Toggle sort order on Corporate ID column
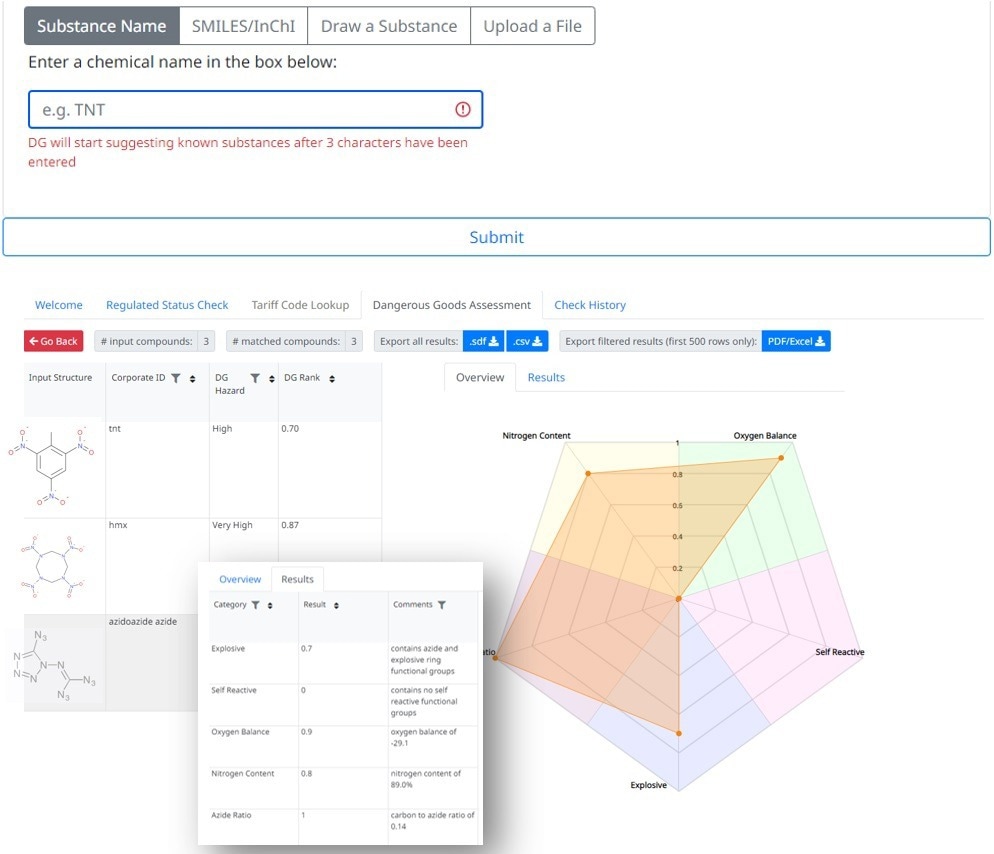Screen dimensions: 994x854 tap(192, 379)
